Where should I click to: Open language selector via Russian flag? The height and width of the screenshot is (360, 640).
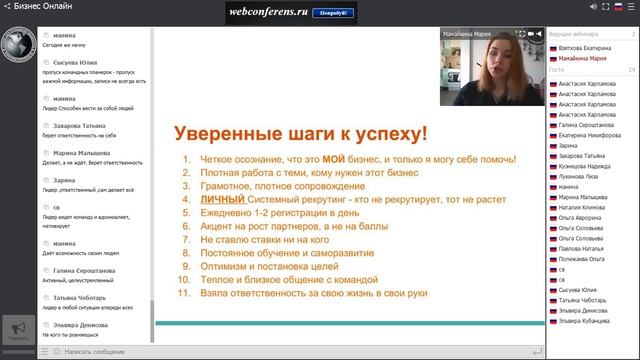tap(619, 7)
